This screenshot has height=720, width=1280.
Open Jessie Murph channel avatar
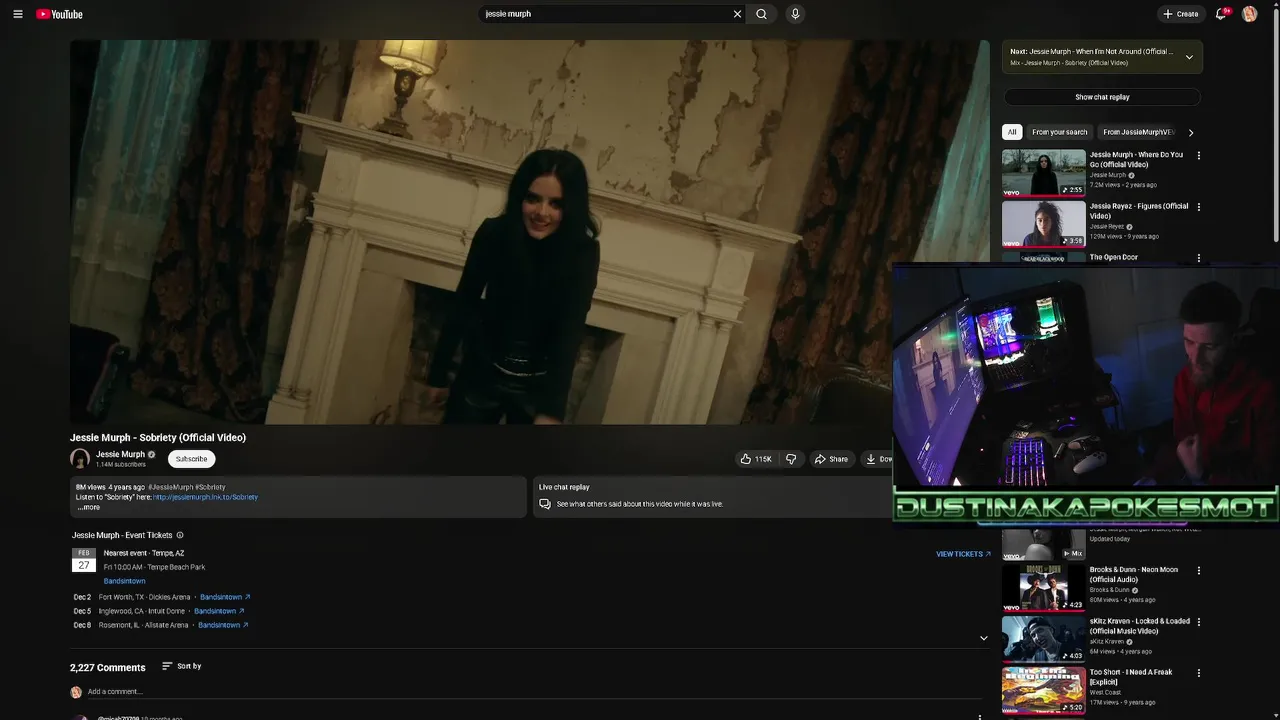80,459
